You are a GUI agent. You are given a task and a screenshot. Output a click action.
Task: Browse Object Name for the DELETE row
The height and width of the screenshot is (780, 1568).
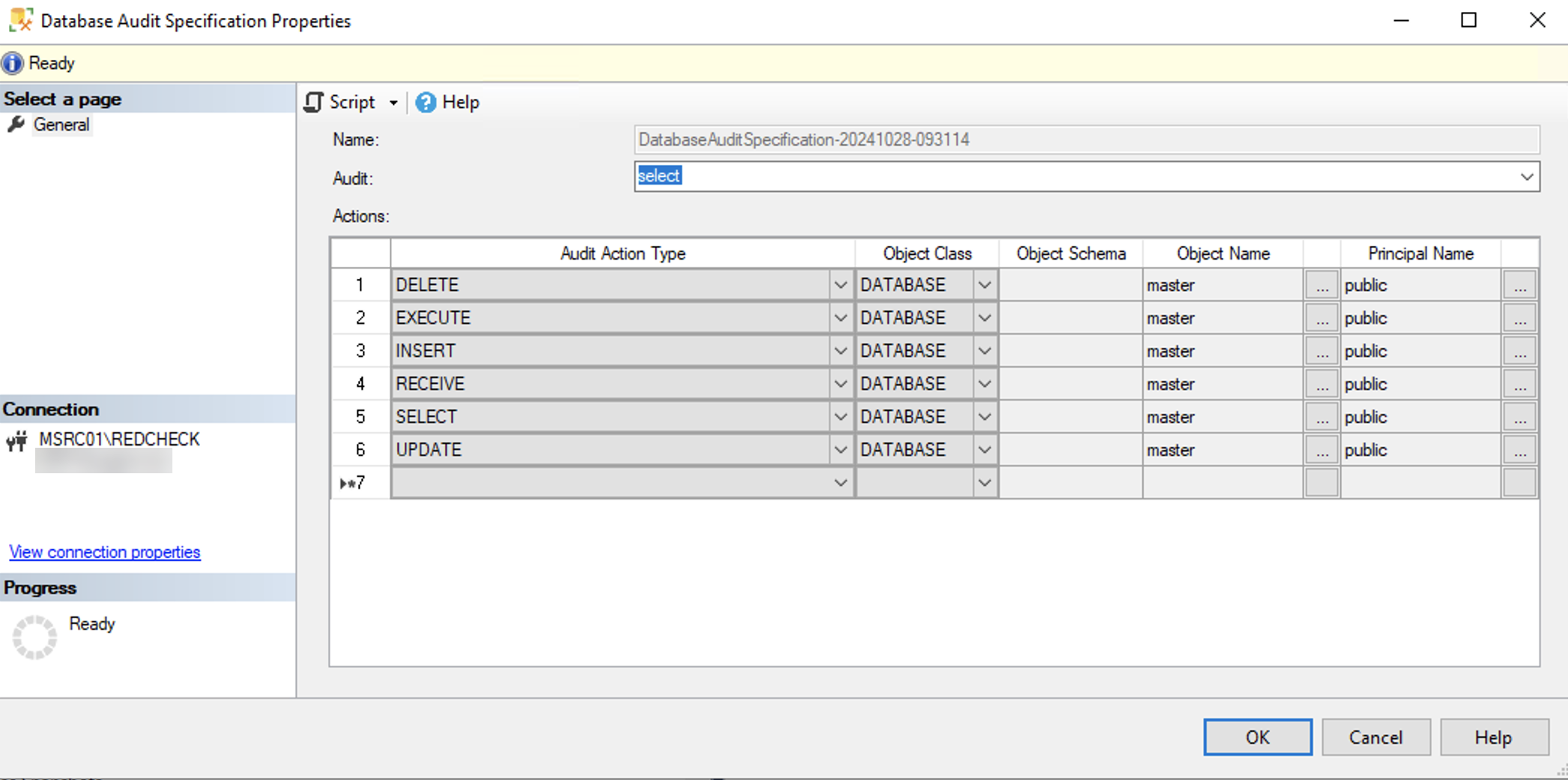[x=1321, y=284]
